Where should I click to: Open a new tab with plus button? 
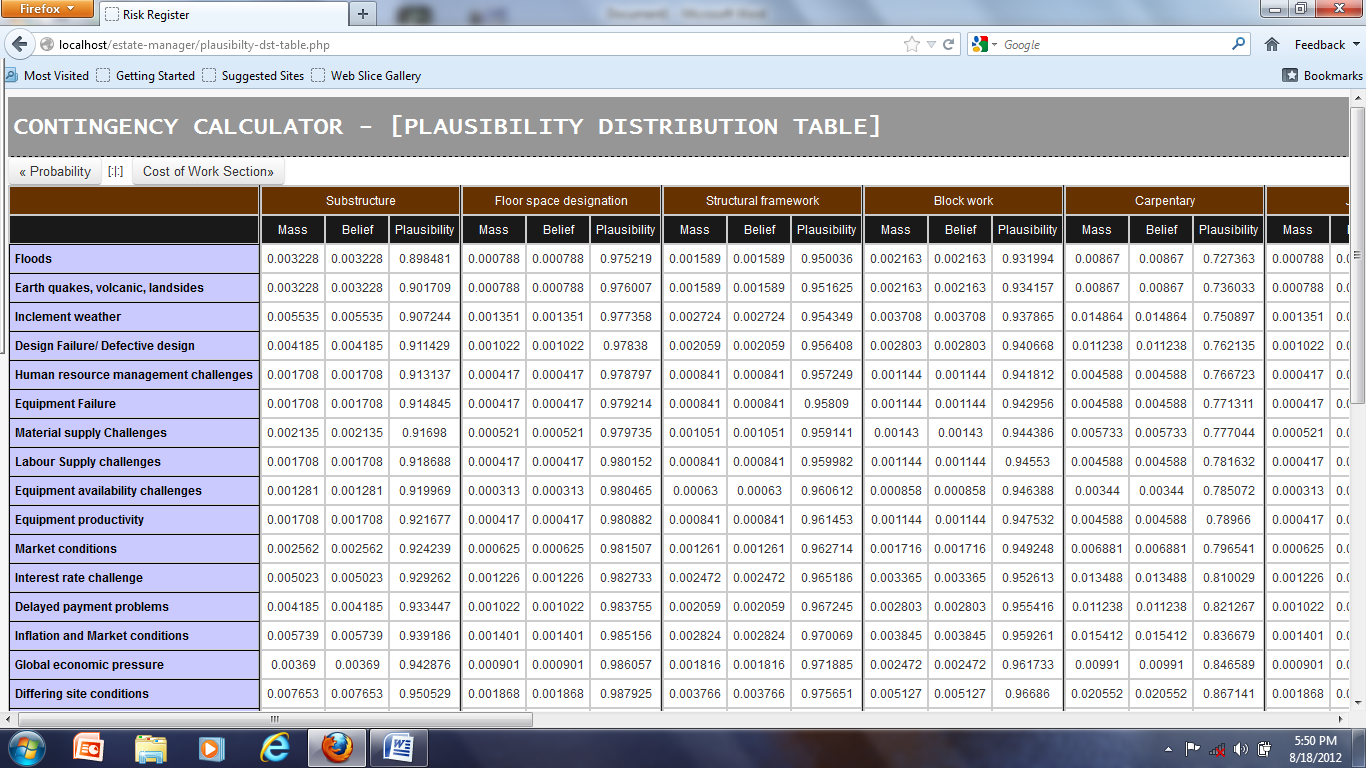tap(362, 14)
